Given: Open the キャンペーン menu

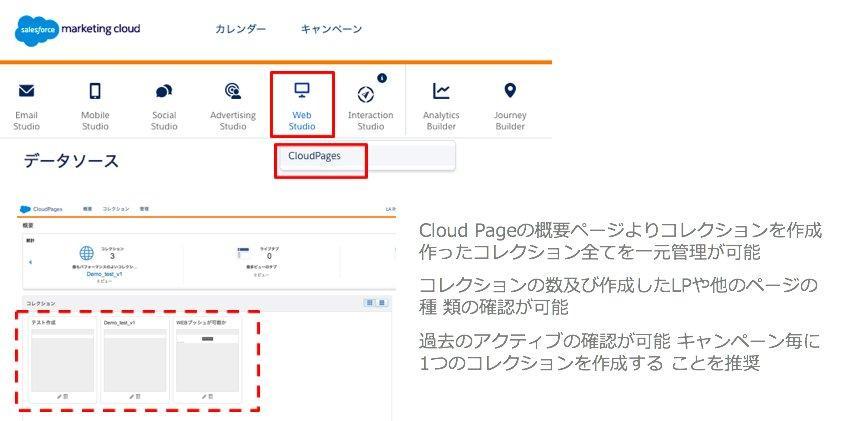Looking at the screenshot, I should click(x=331, y=29).
